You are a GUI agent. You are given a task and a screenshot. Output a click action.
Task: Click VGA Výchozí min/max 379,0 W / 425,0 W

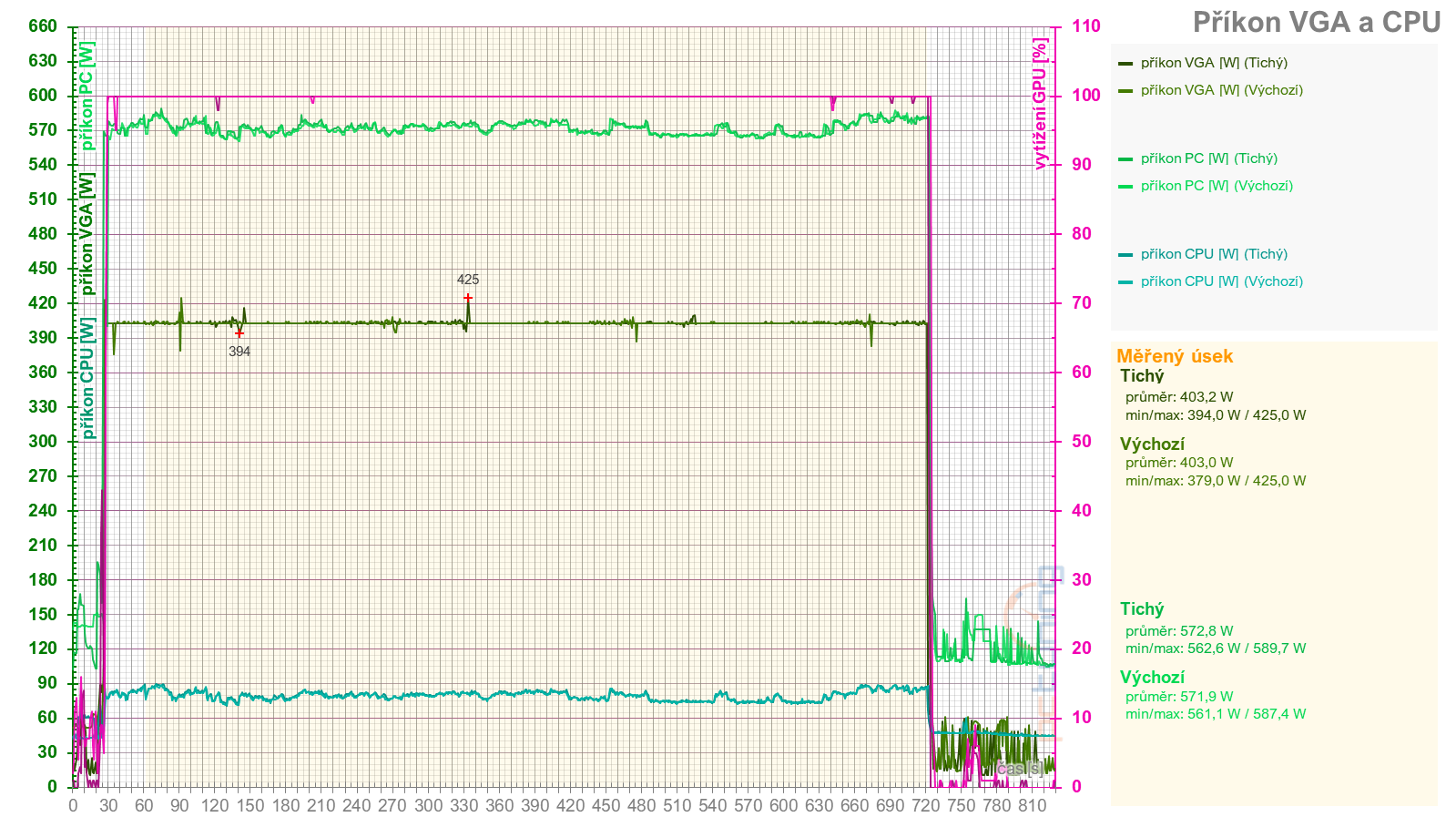(x=1216, y=481)
